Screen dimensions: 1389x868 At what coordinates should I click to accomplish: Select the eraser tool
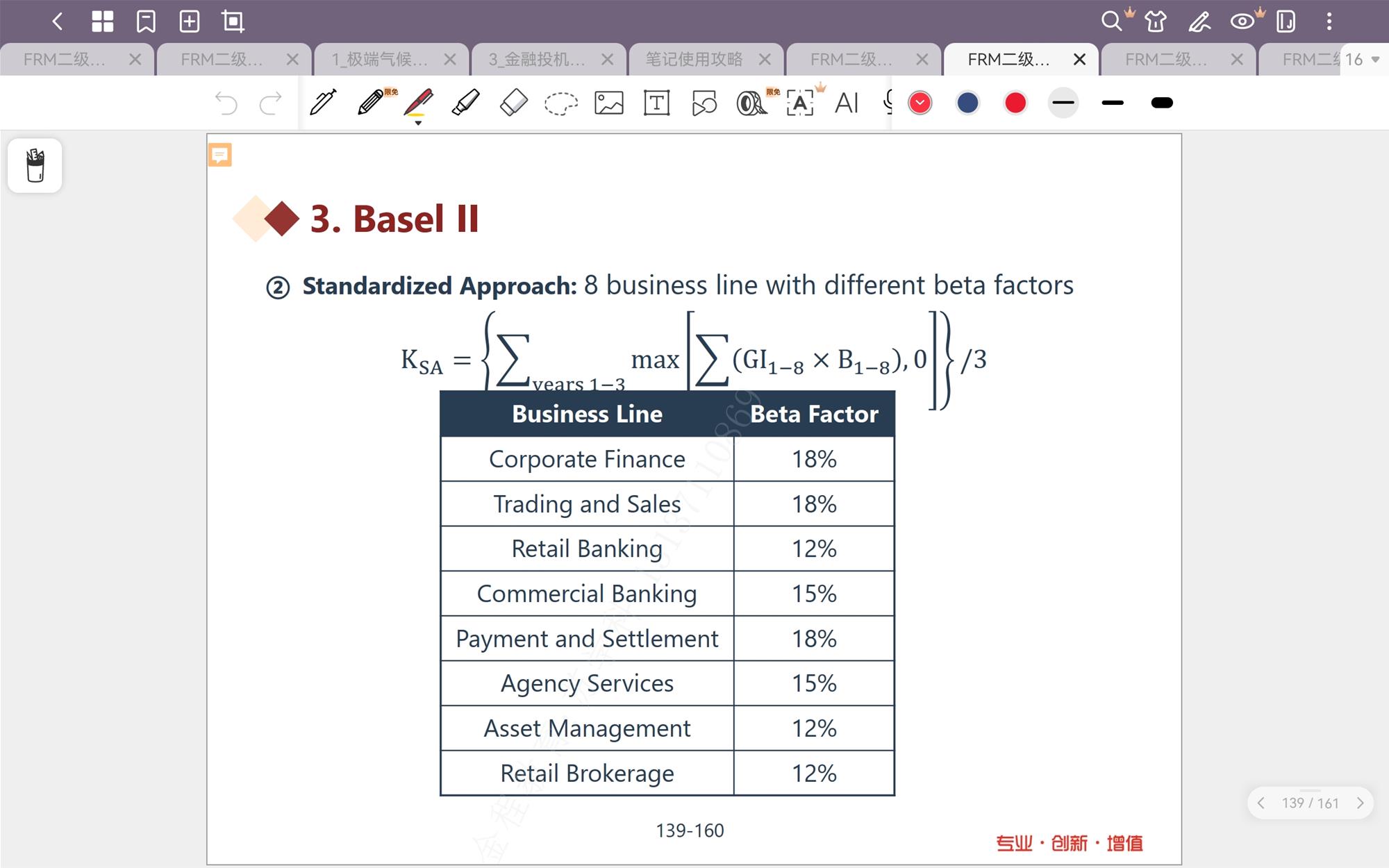pyautogui.click(x=514, y=103)
